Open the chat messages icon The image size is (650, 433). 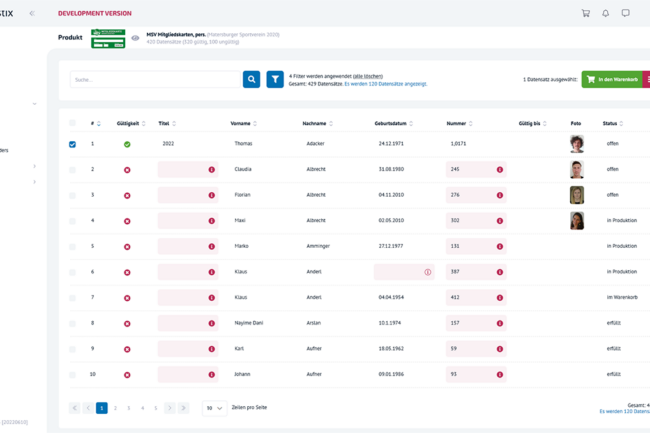(625, 13)
